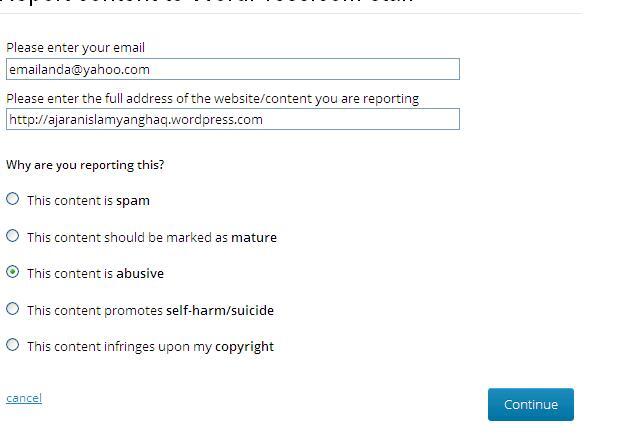Viewport: 623px width, 440px height.
Task: Click the 'This content is abusive' label
Action: coord(95,273)
